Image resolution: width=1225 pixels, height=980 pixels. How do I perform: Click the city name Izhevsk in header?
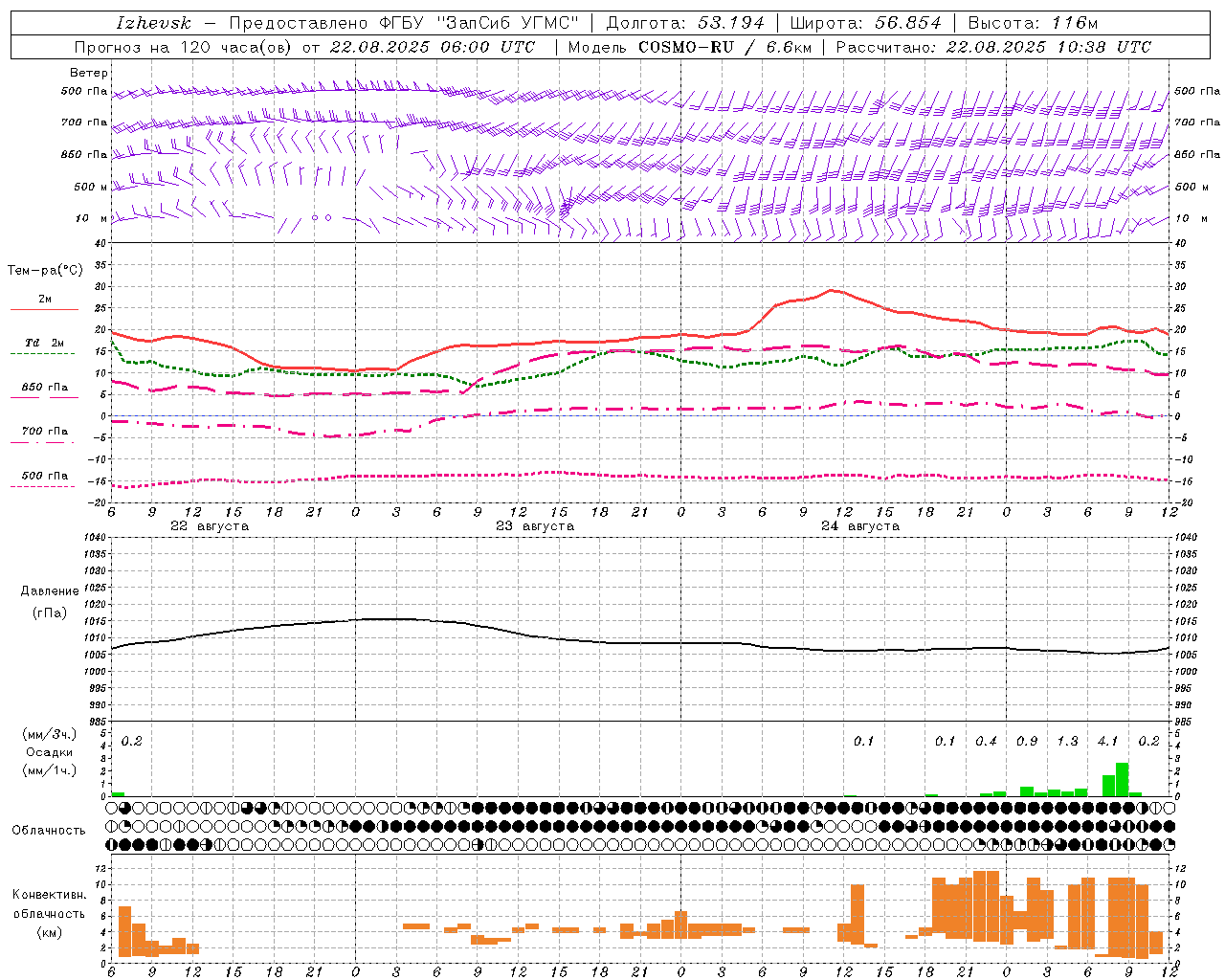[x=154, y=23]
